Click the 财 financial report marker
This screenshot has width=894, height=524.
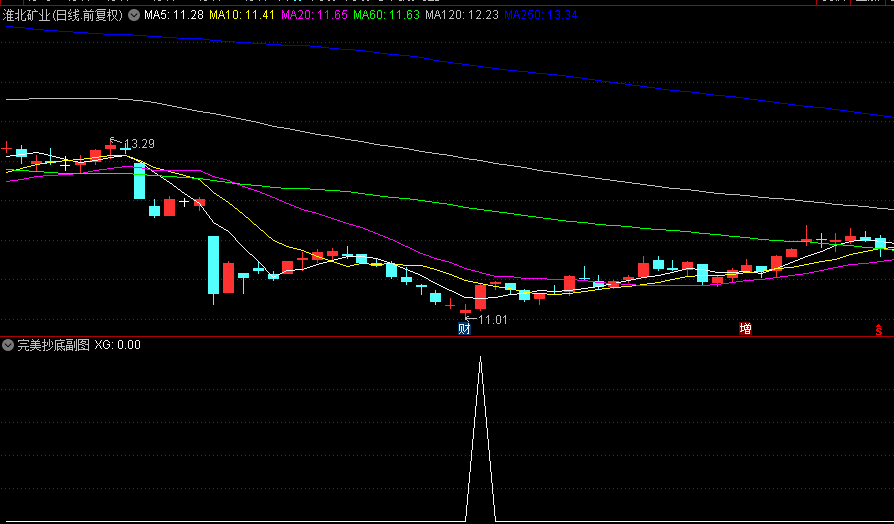click(x=464, y=329)
